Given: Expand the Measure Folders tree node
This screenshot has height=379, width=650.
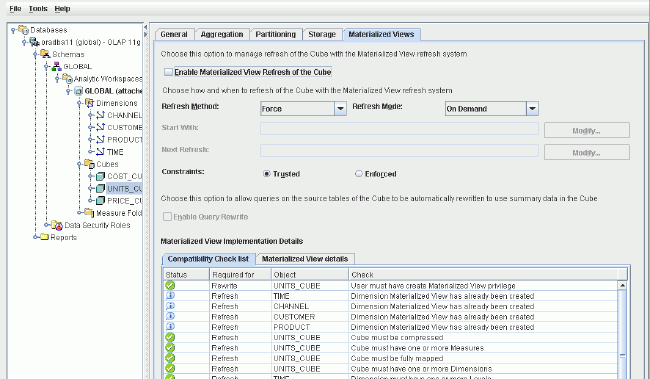Looking at the screenshot, I should [x=79, y=213].
